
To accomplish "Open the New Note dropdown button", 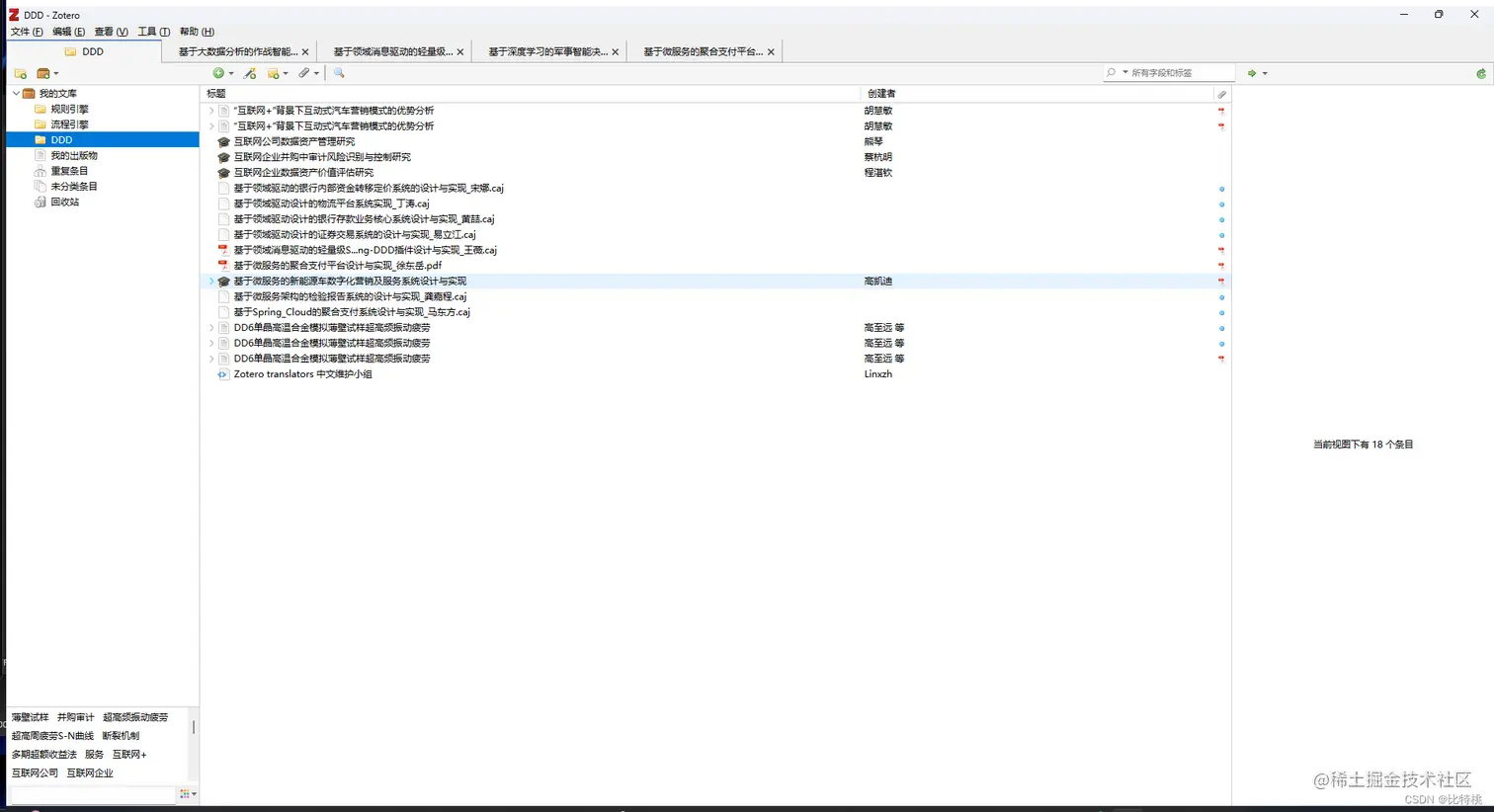I will pos(278,73).
